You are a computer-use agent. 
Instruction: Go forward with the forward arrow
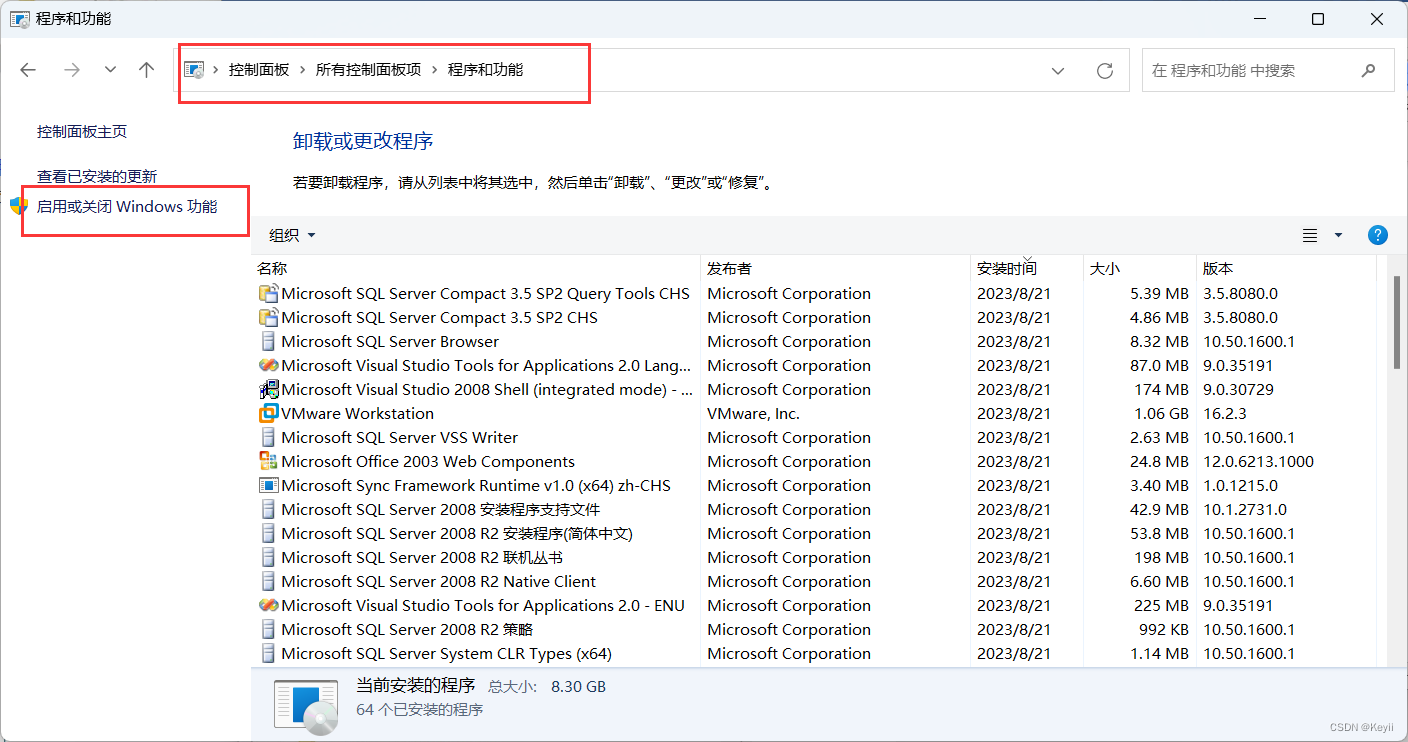coord(71,70)
